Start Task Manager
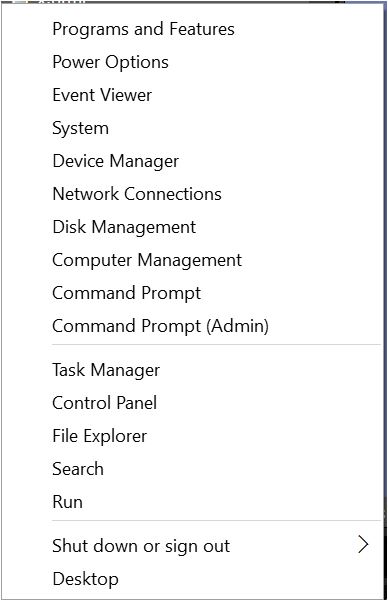388x601 pixels. click(106, 370)
